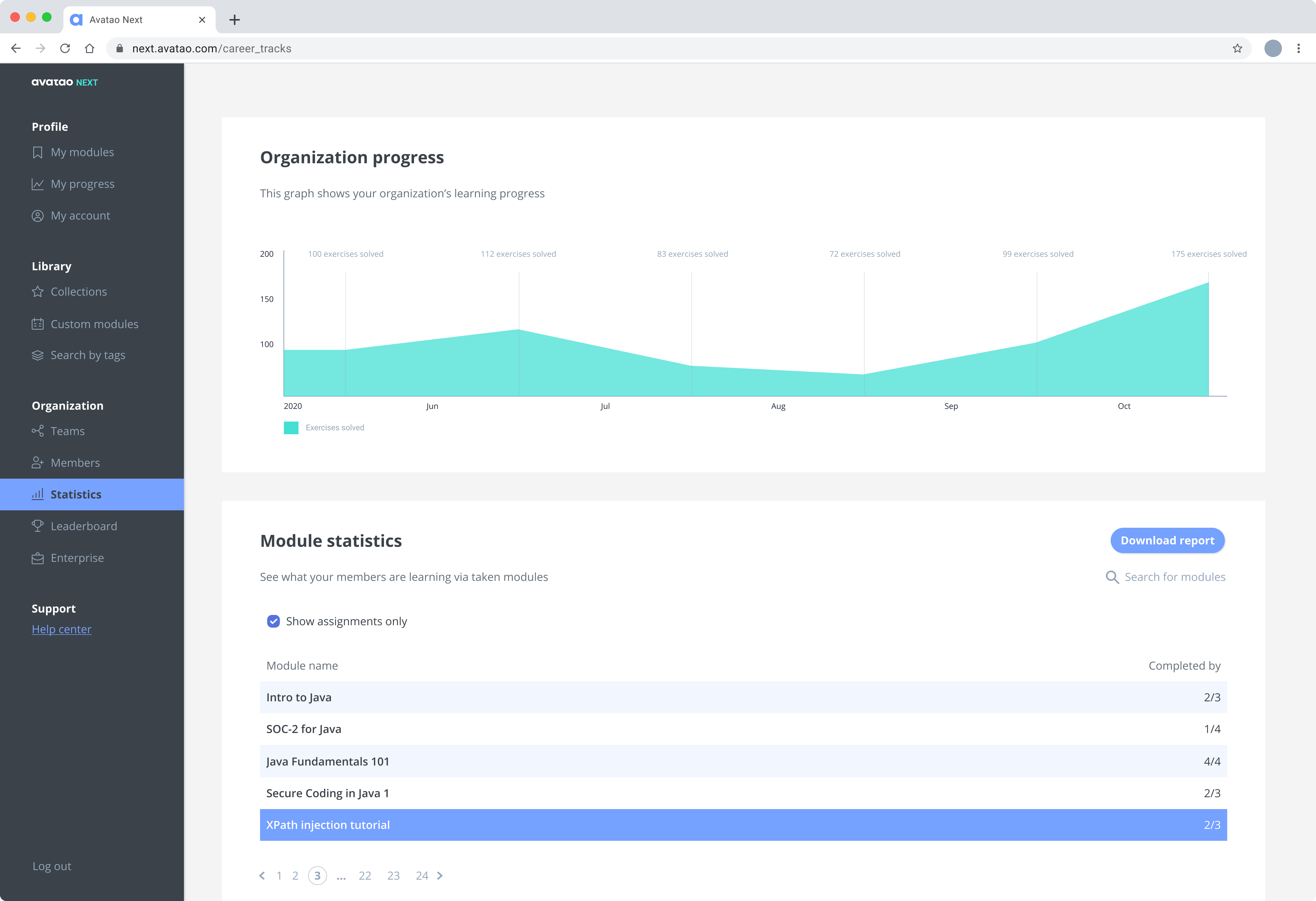
Task: Bookmark this page with the star icon
Action: (x=1237, y=49)
